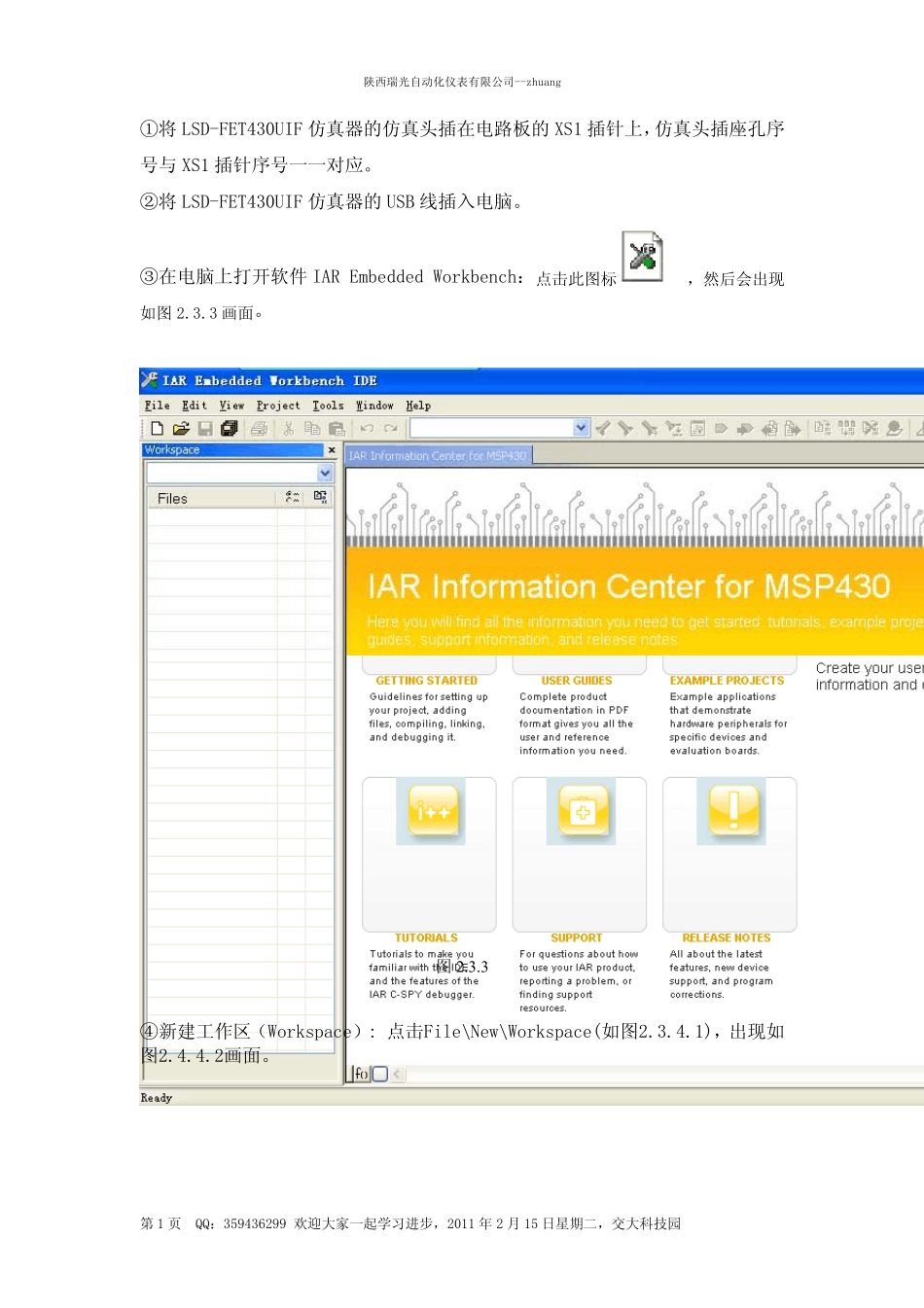The width and height of the screenshot is (924, 1308).
Task: Click the Save All toolbar icon
Action: click(230, 428)
